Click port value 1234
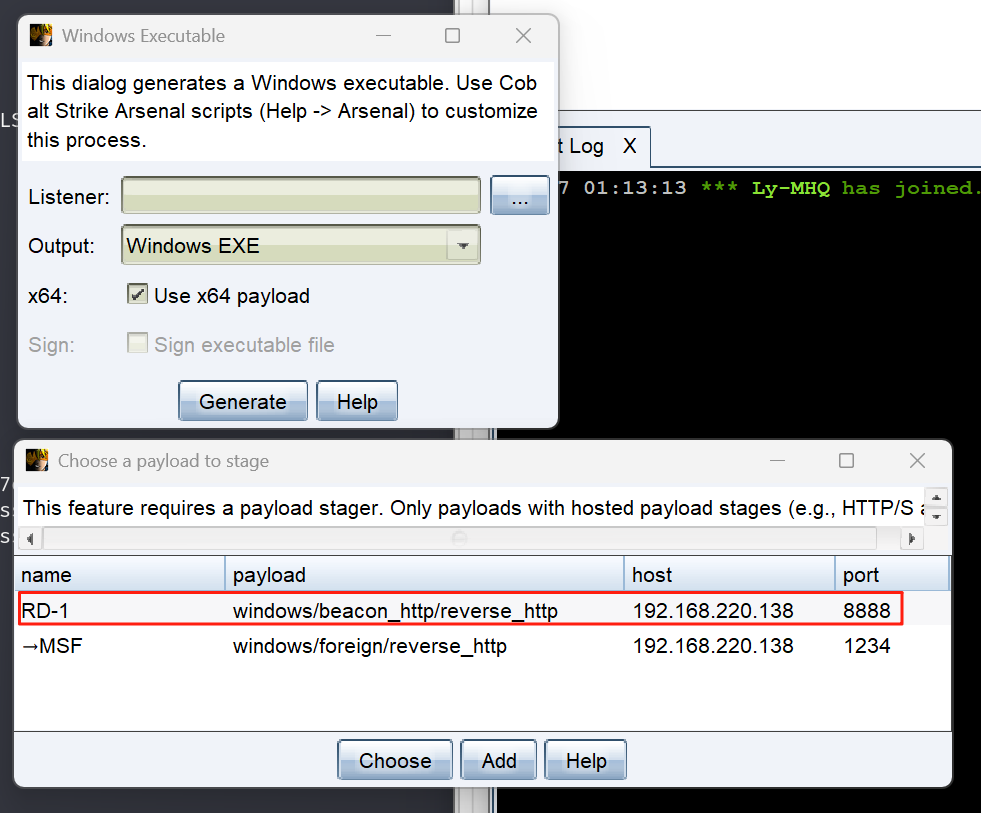This screenshot has width=981, height=813. point(867,645)
